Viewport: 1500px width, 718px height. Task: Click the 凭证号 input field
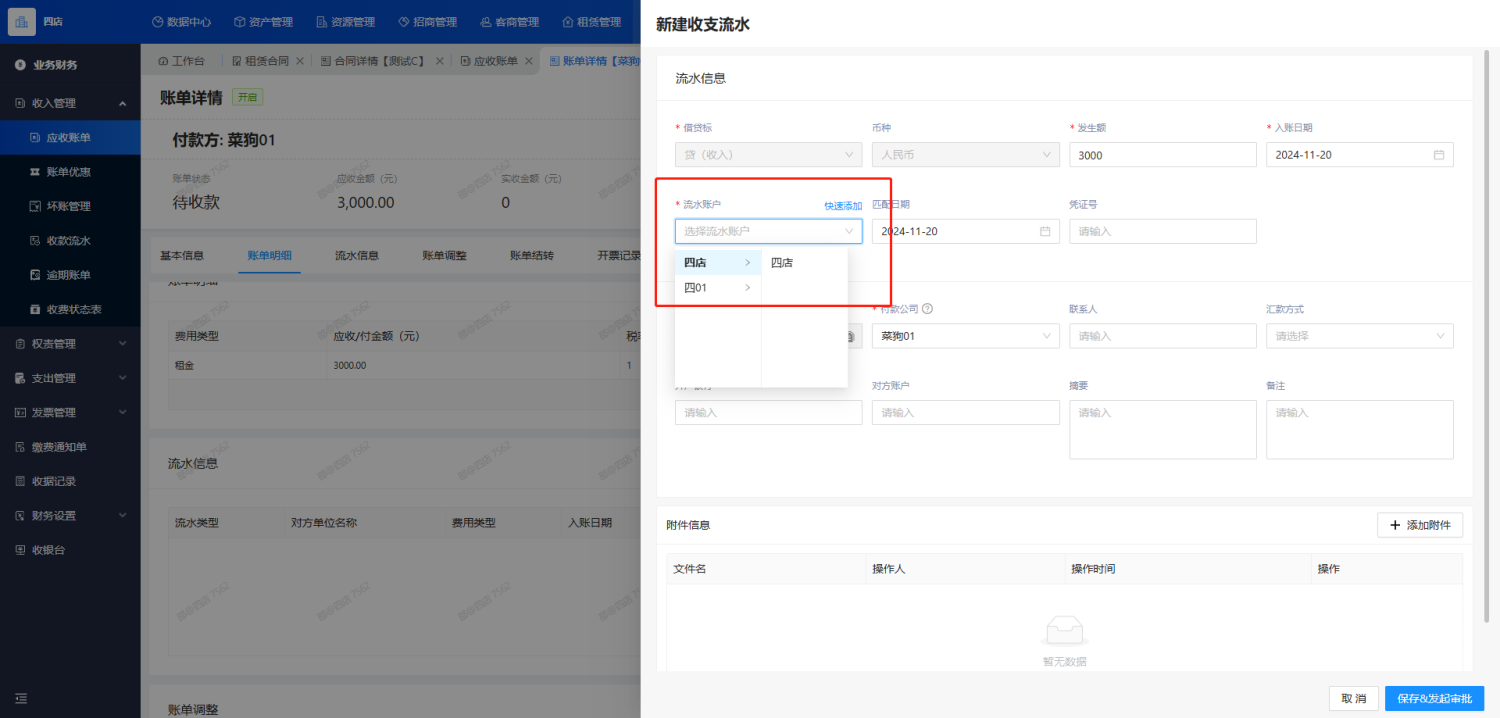[x=1162, y=231]
